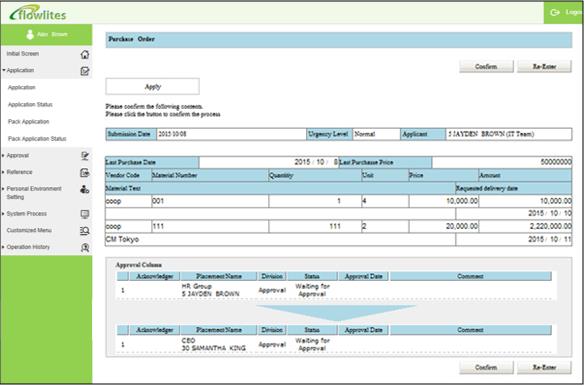Open Initial Screen menu item

[x=23, y=54]
